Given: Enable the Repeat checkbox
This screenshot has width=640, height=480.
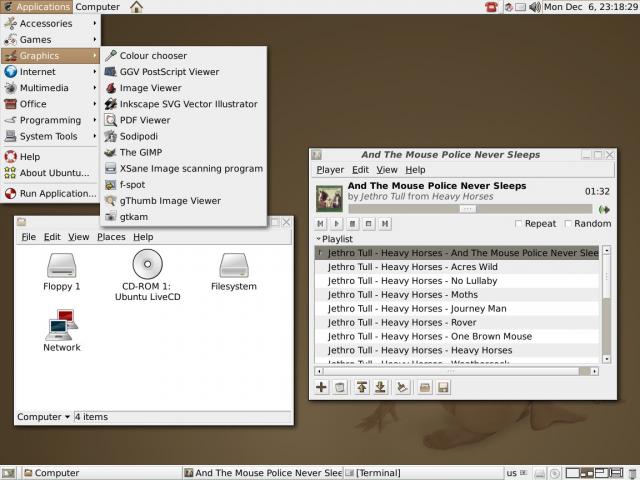Looking at the screenshot, I should coord(519,224).
